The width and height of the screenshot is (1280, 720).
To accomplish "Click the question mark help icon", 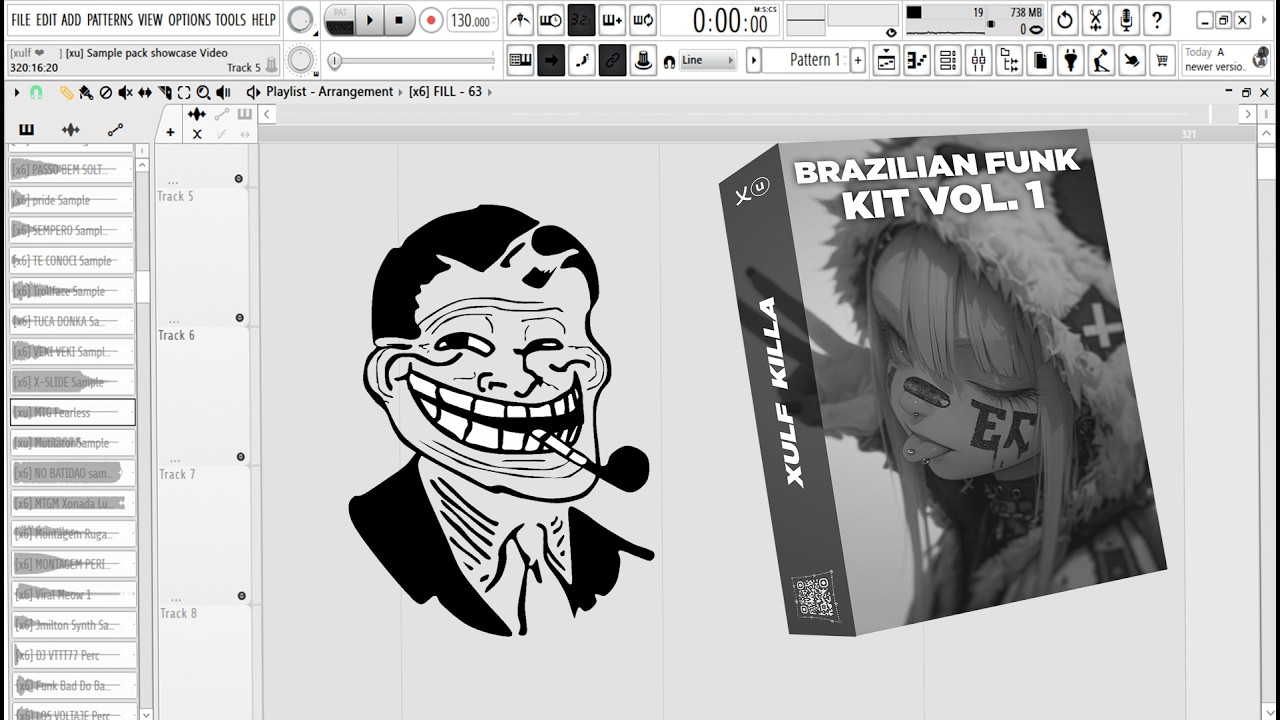I will pyautogui.click(x=1157, y=20).
